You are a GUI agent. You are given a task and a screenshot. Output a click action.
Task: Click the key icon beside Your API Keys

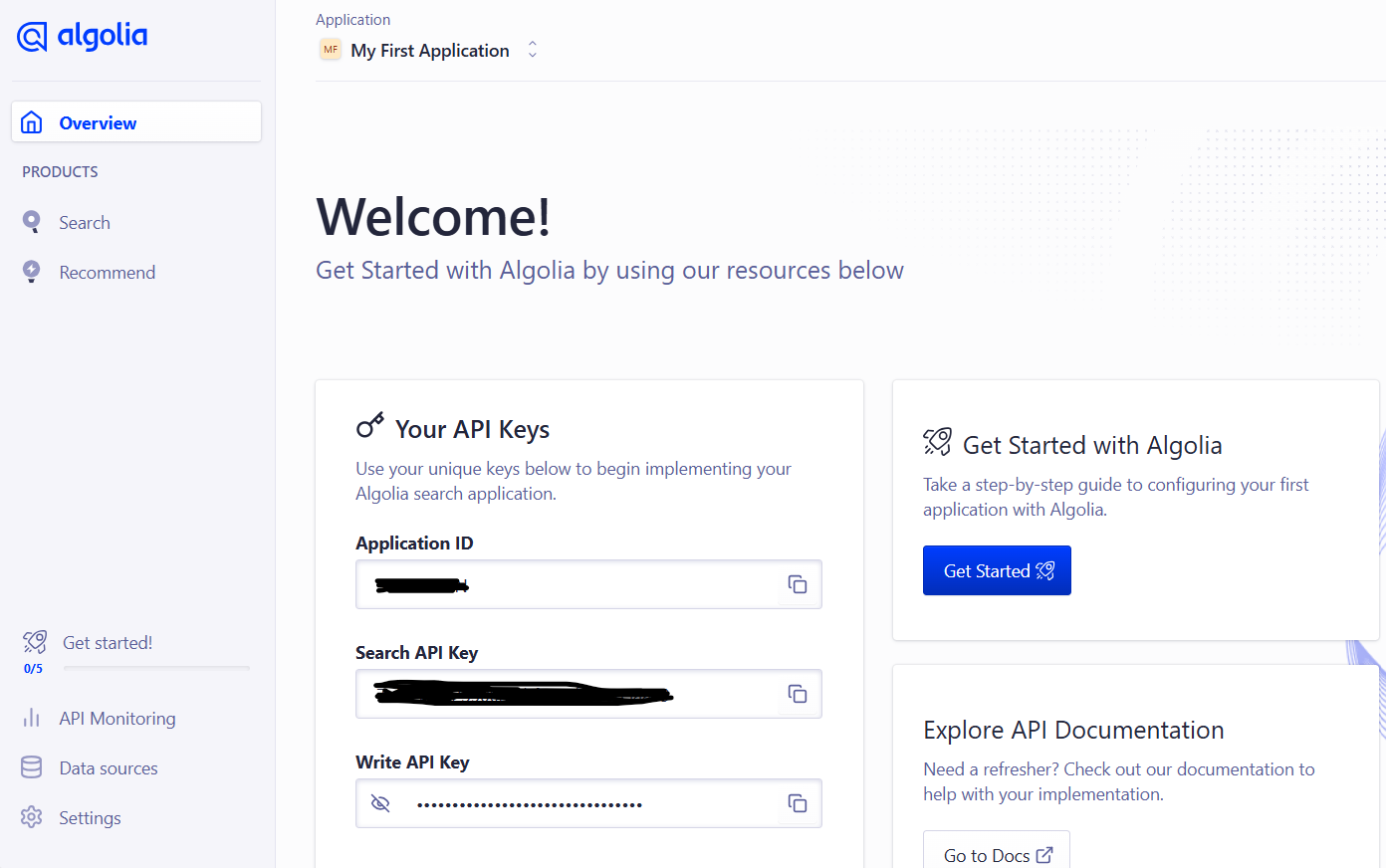pos(370,426)
